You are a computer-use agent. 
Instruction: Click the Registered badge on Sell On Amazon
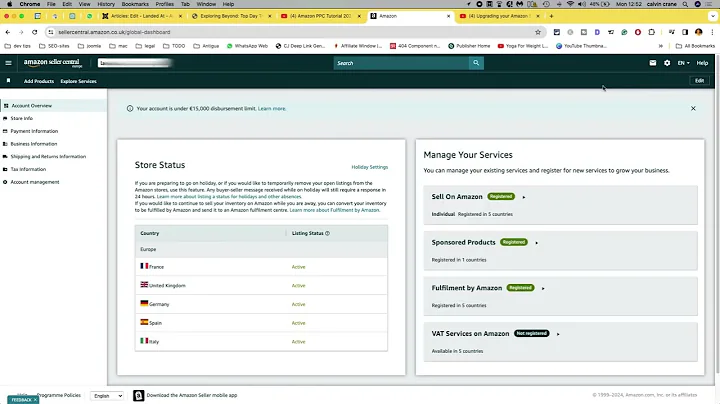[501, 196]
